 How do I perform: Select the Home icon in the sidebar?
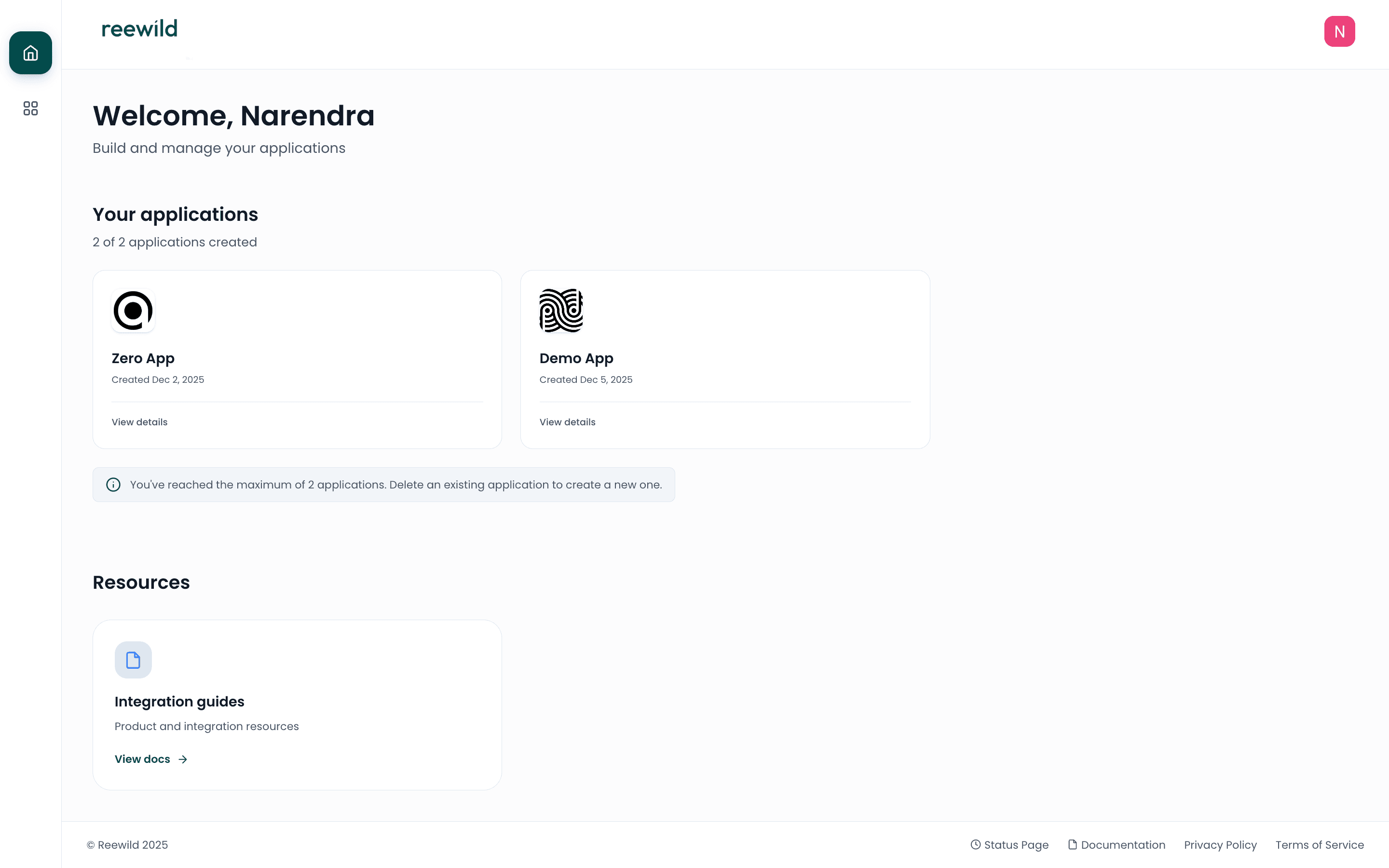tap(30, 53)
